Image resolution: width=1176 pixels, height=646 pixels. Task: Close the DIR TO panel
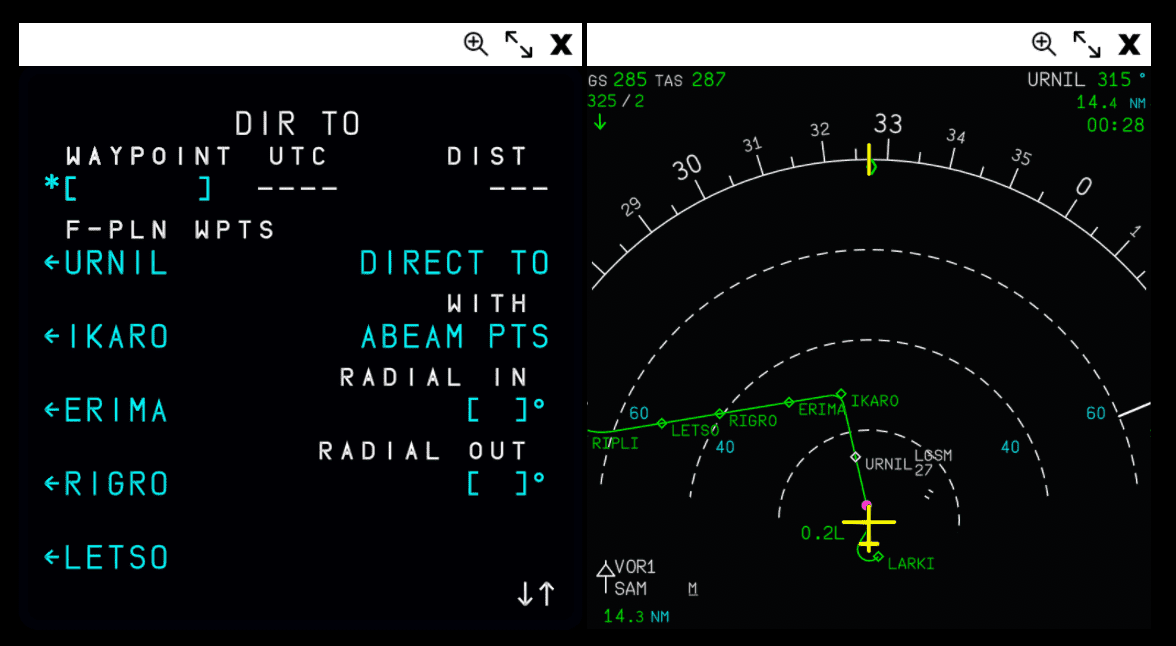(561, 44)
